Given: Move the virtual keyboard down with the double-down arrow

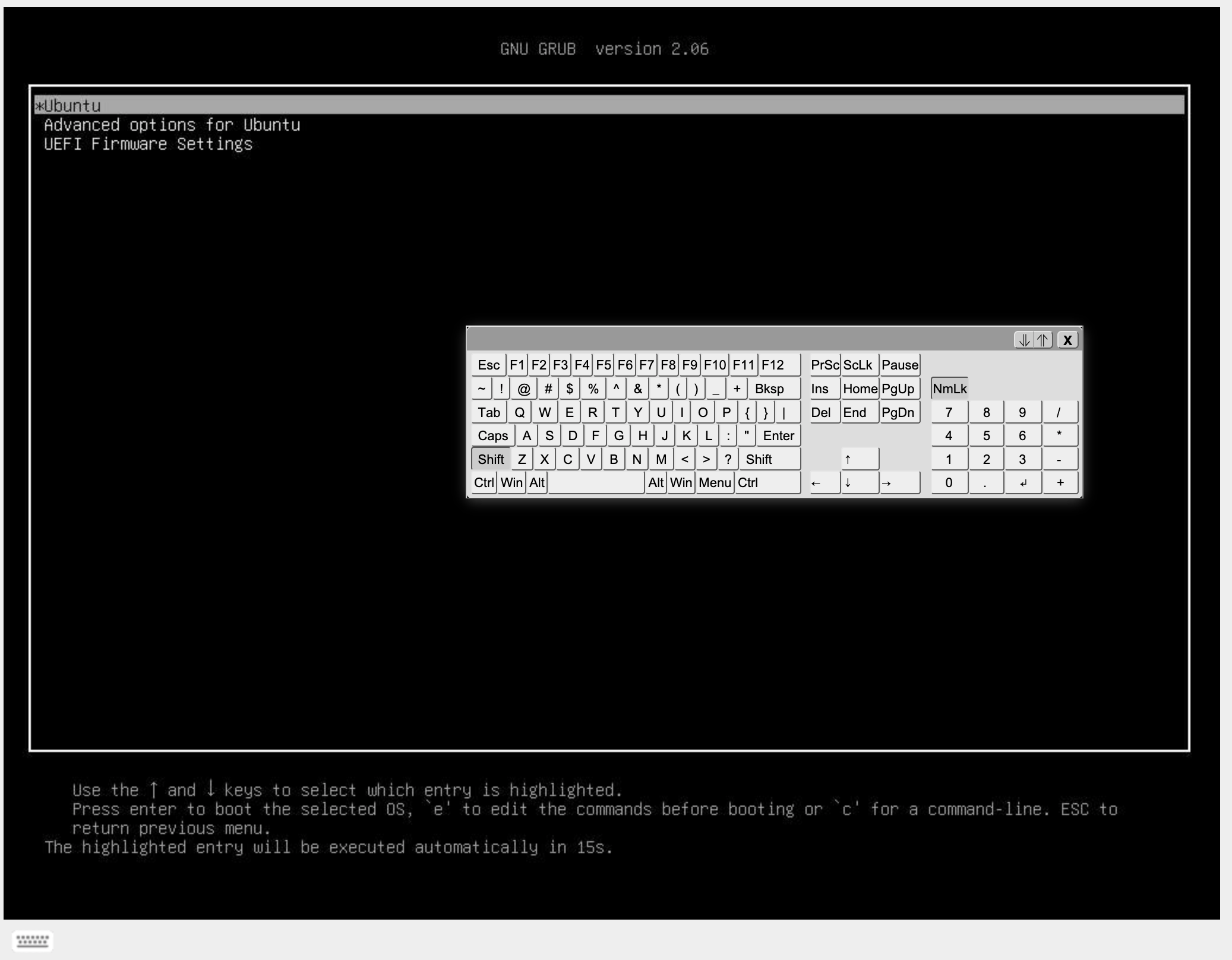Looking at the screenshot, I should tap(1023, 340).
